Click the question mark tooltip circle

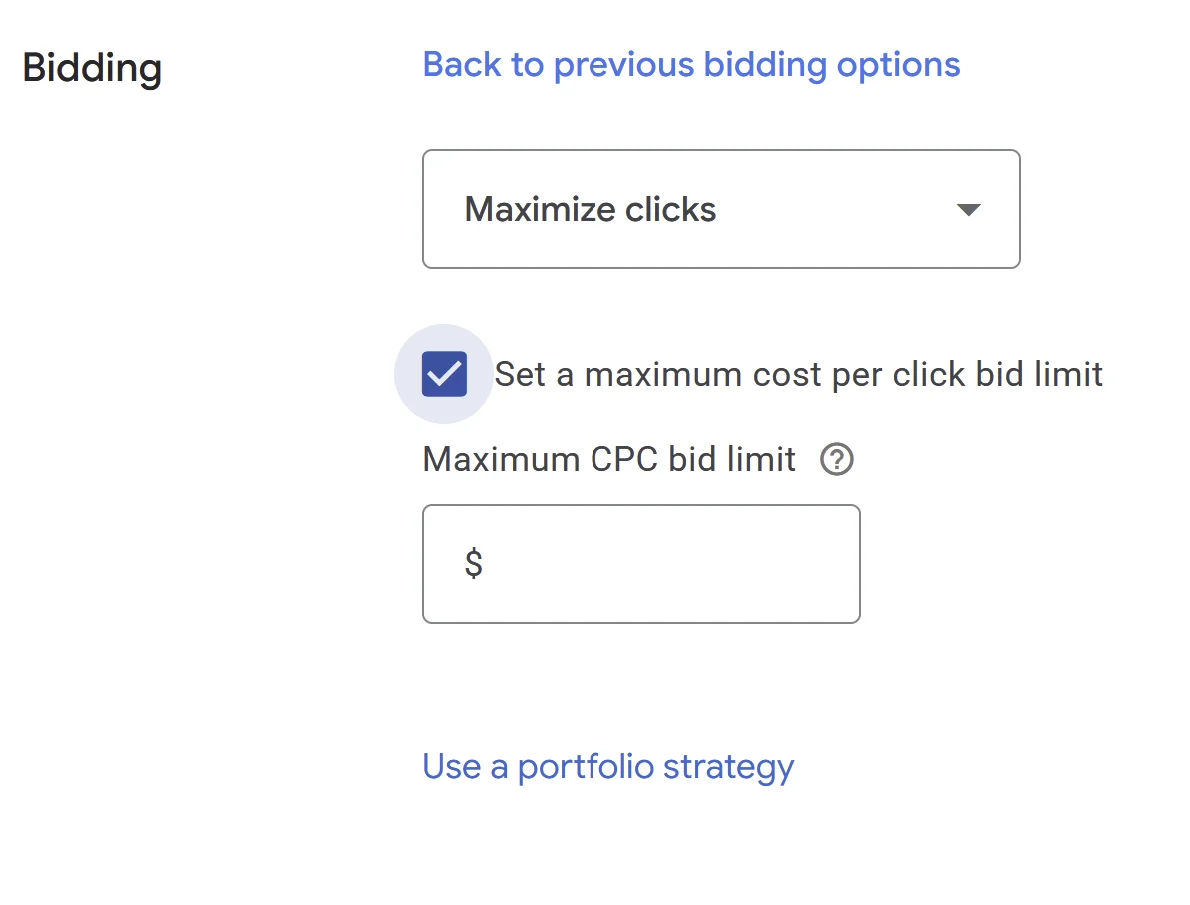pos(836,459)
